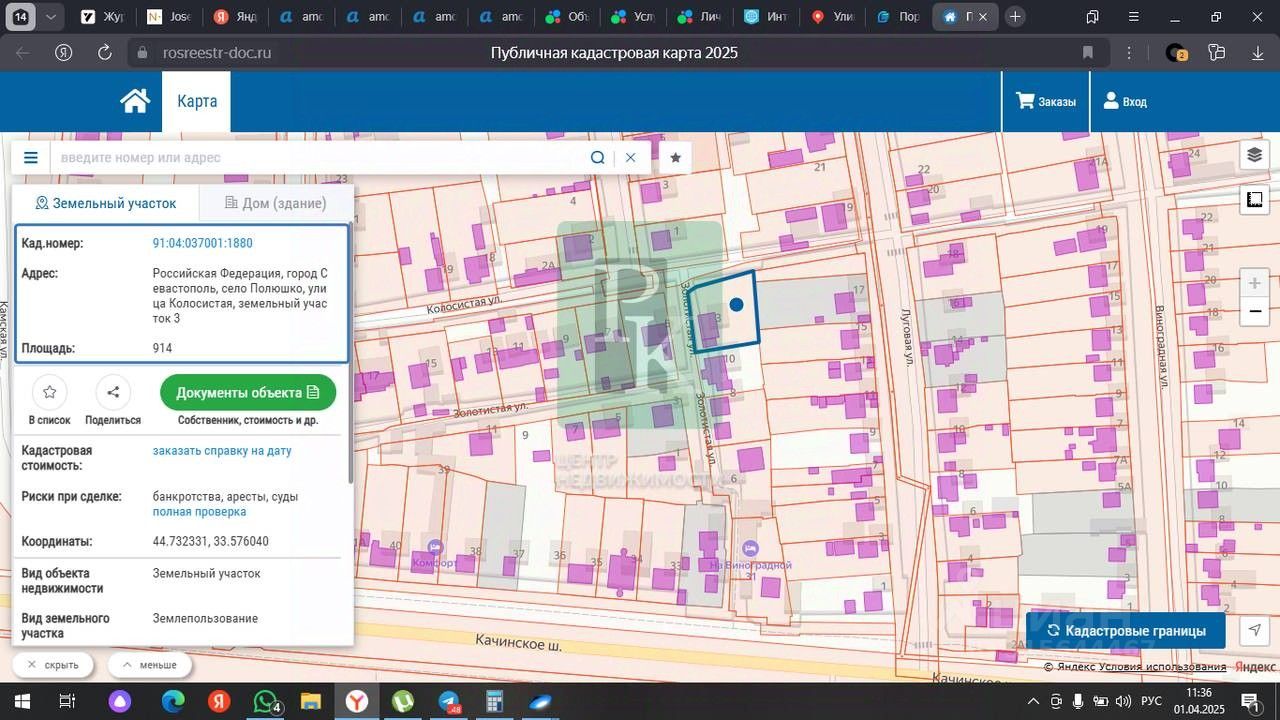Open the полная проверка link

[x=199, y=511]
